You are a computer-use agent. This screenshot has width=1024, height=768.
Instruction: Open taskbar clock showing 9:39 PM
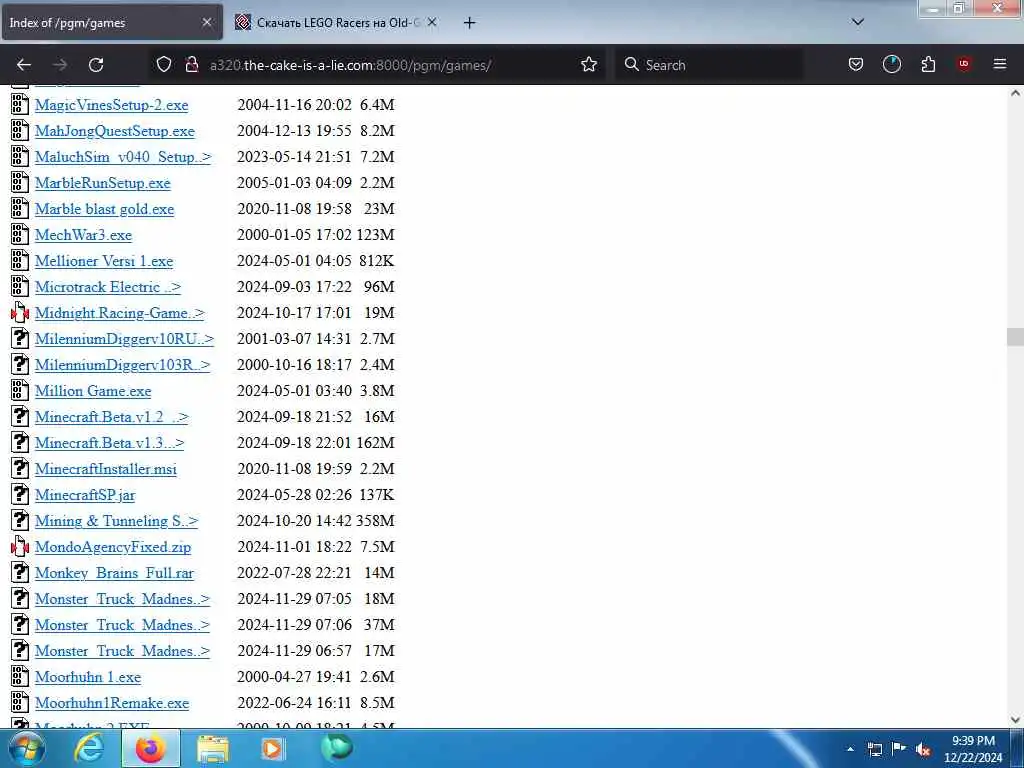click(973, 749)
